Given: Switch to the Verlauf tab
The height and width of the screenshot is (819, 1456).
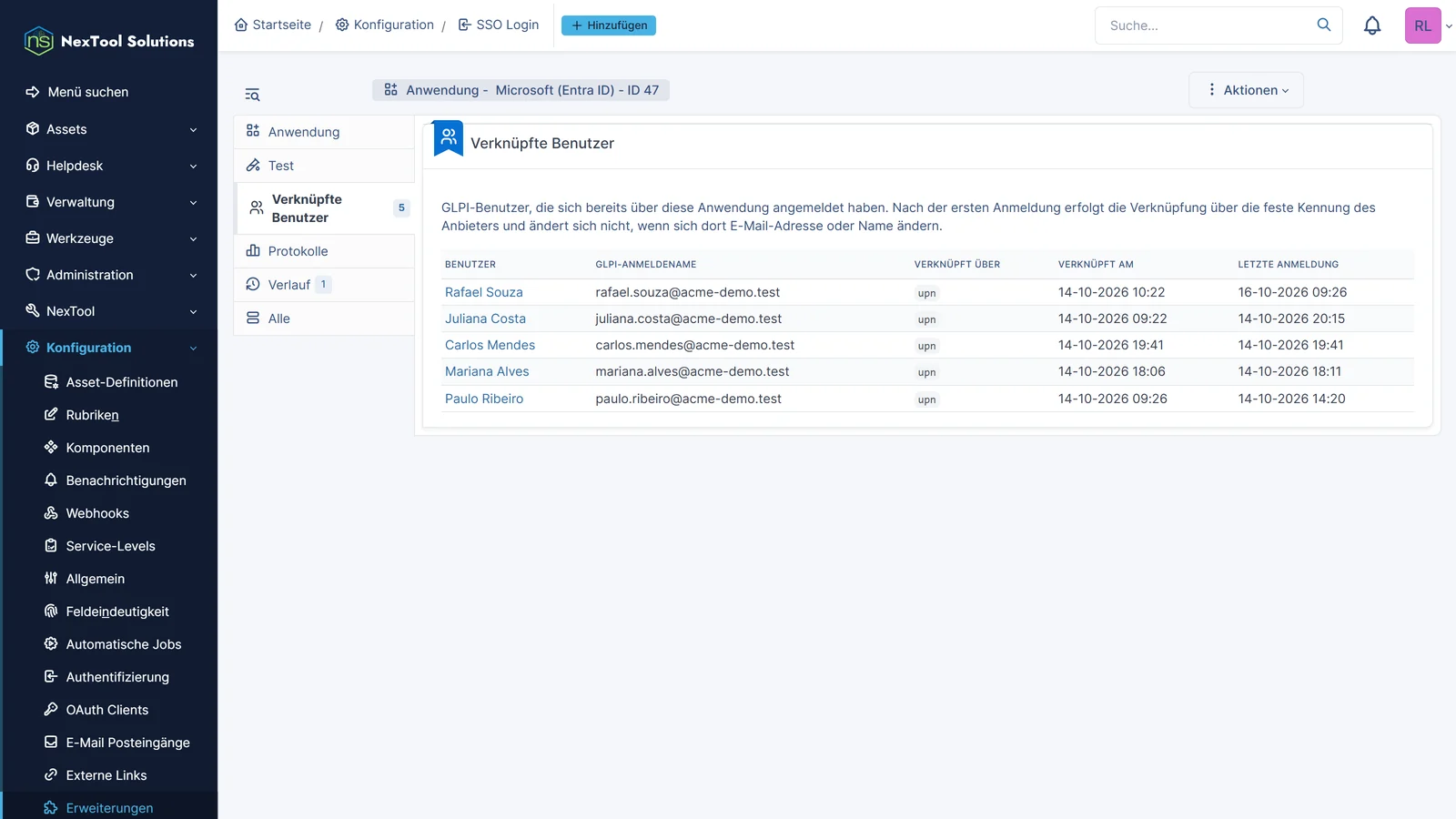Looking at the screenshot, I should pyautogui.click(x=324, y=285).
